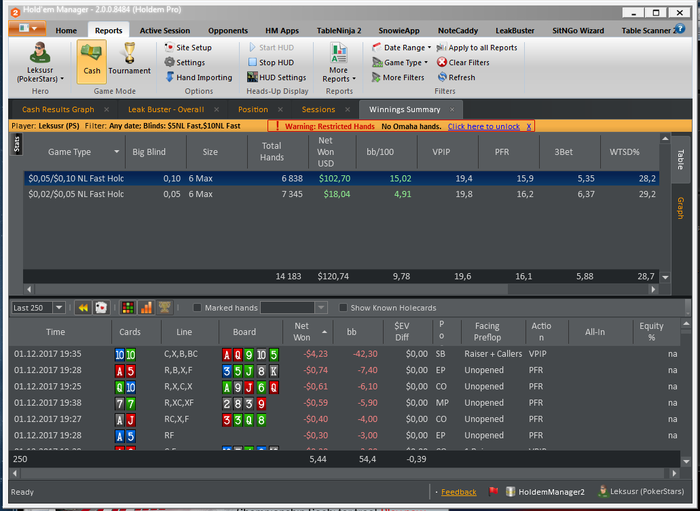Open the Opponents ribbon tab
Viewport: 700px width, 511px height.
(x=228, y=30)
